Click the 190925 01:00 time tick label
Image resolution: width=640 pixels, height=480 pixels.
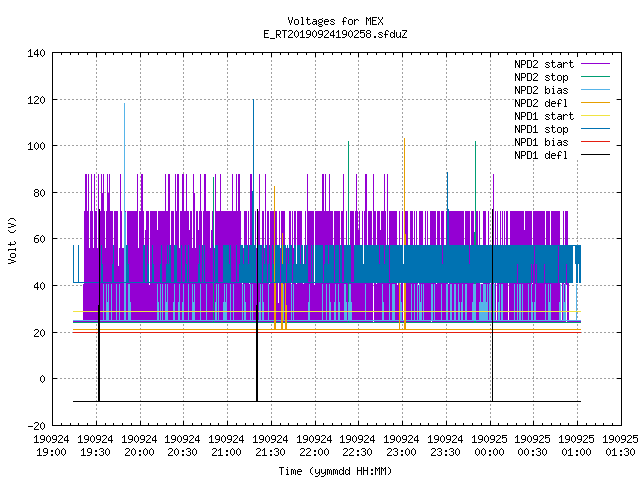click(577, 446)
